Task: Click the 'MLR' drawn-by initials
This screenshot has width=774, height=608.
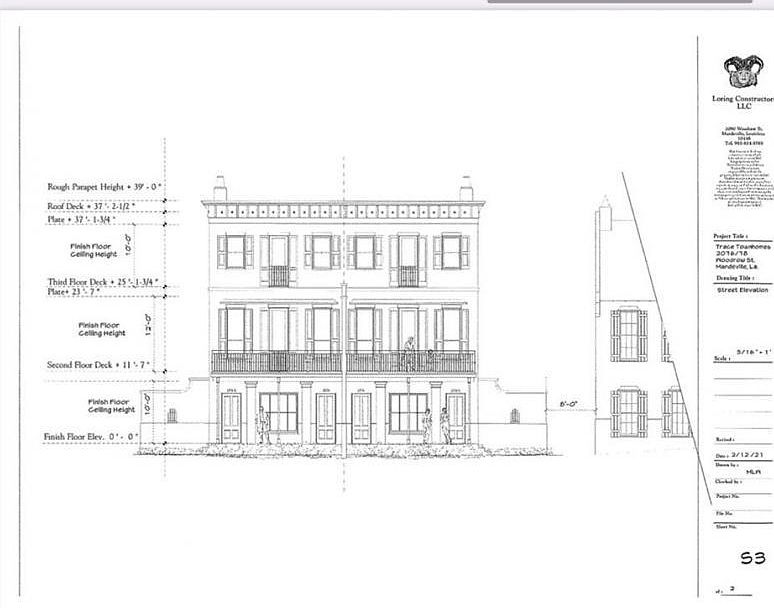Action: [753, 472]
